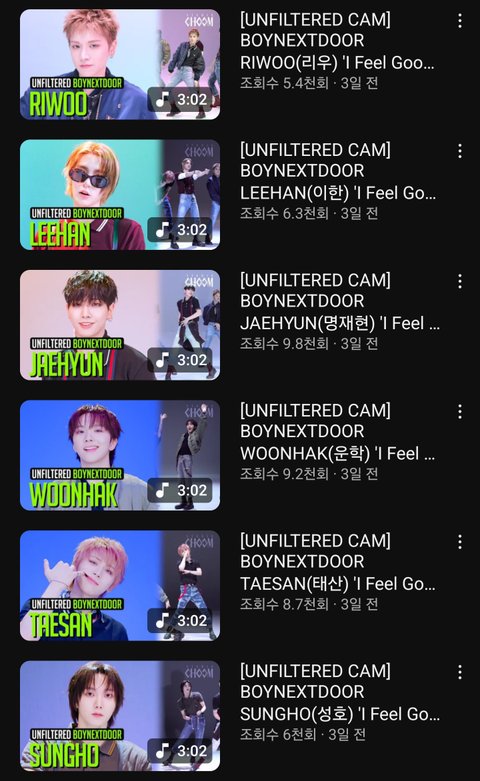Open more options for JAEHYUN video

[460, 281]
